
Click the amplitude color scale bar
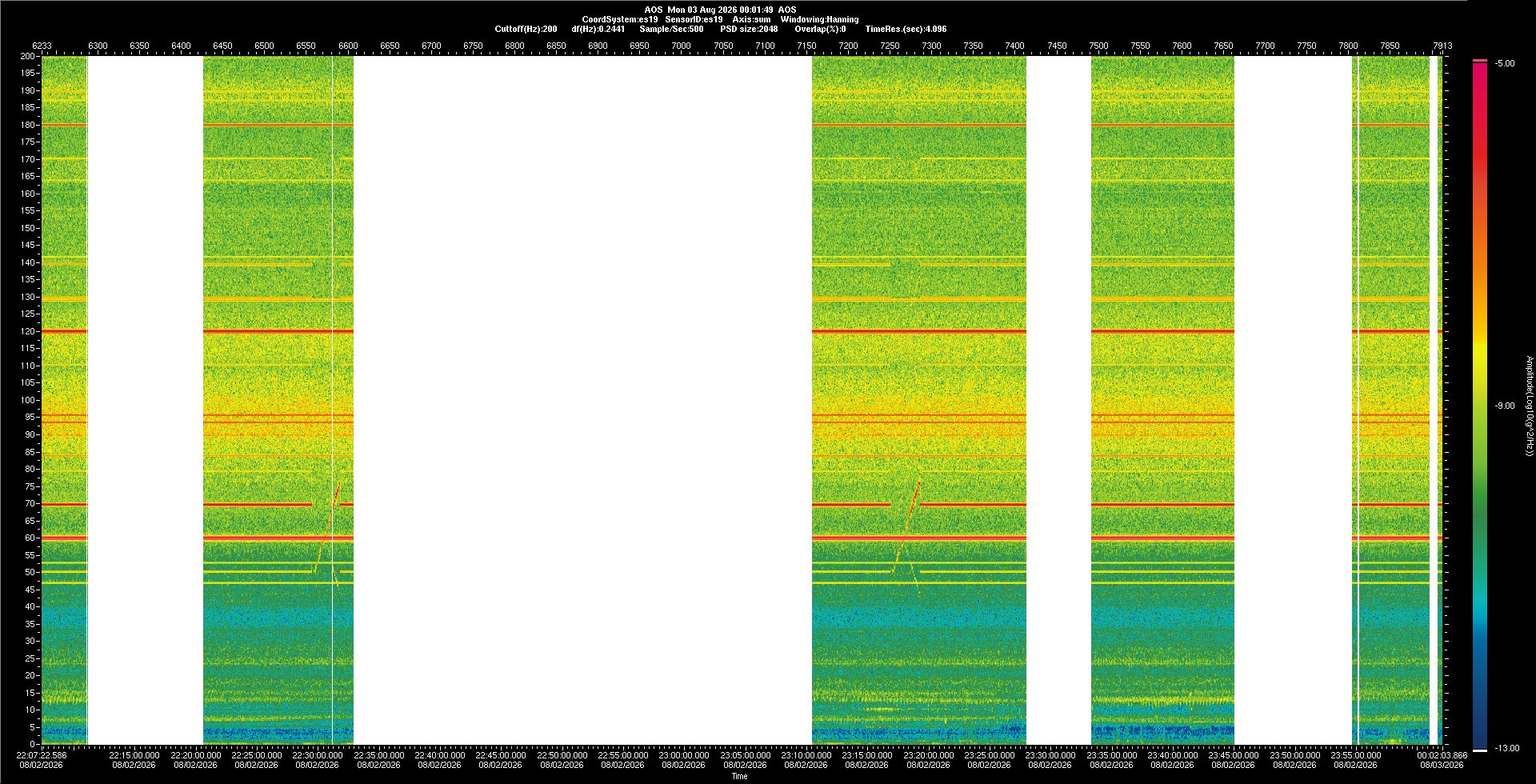coord(1480,406)
